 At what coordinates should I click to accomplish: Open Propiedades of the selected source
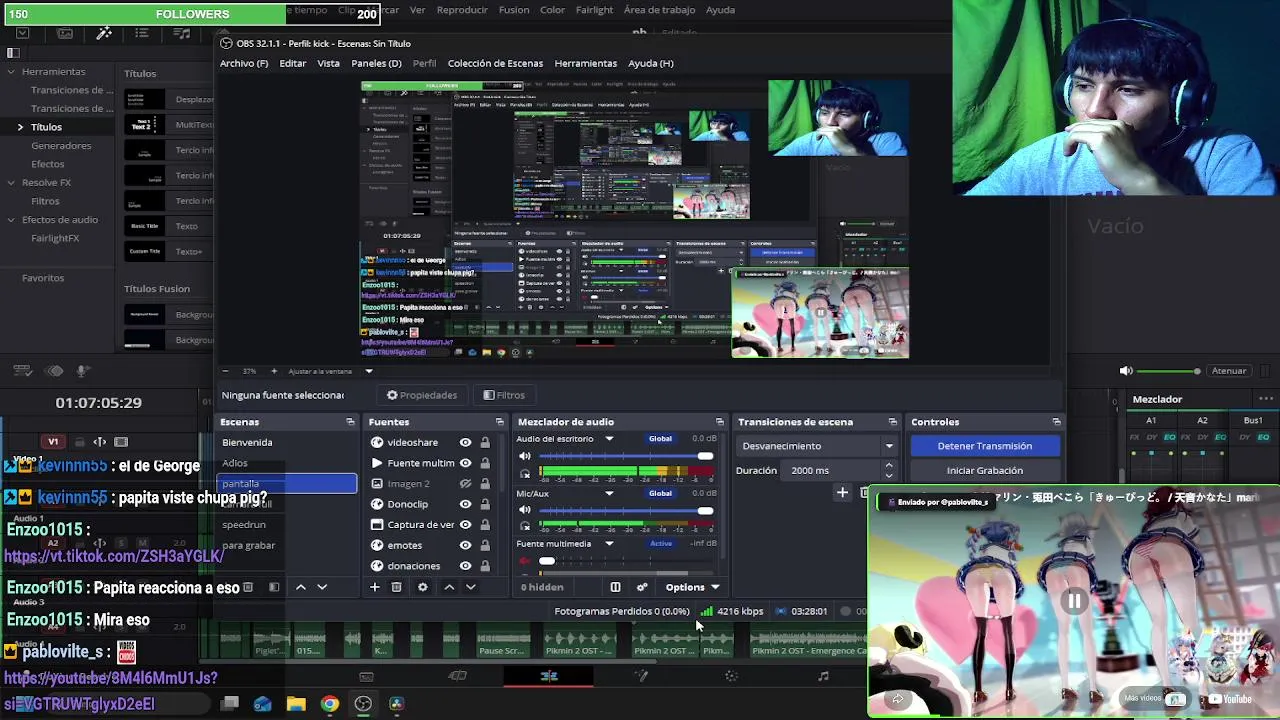click(x=422, y=395)
